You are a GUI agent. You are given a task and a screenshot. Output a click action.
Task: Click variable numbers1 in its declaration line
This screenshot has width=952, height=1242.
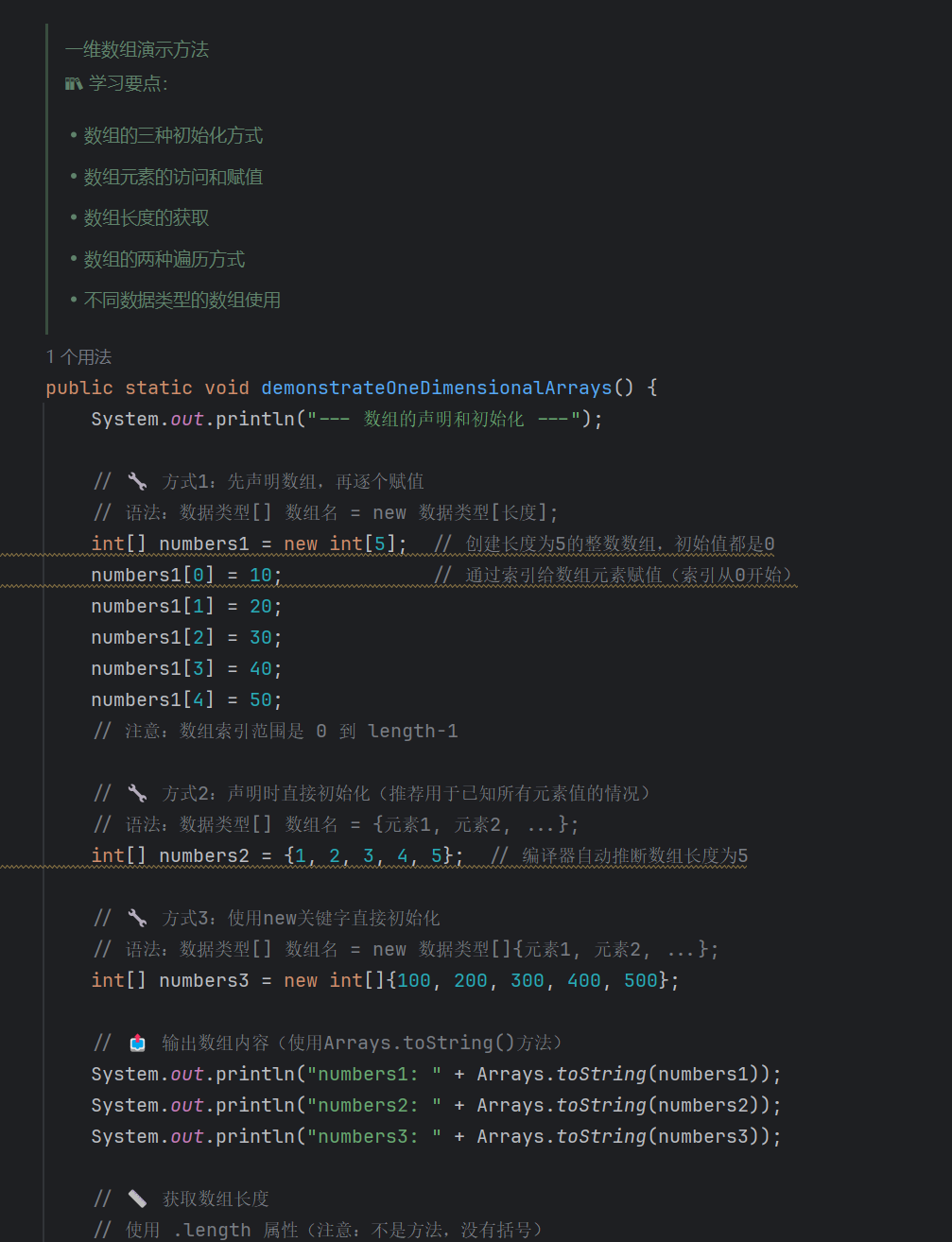204,543
